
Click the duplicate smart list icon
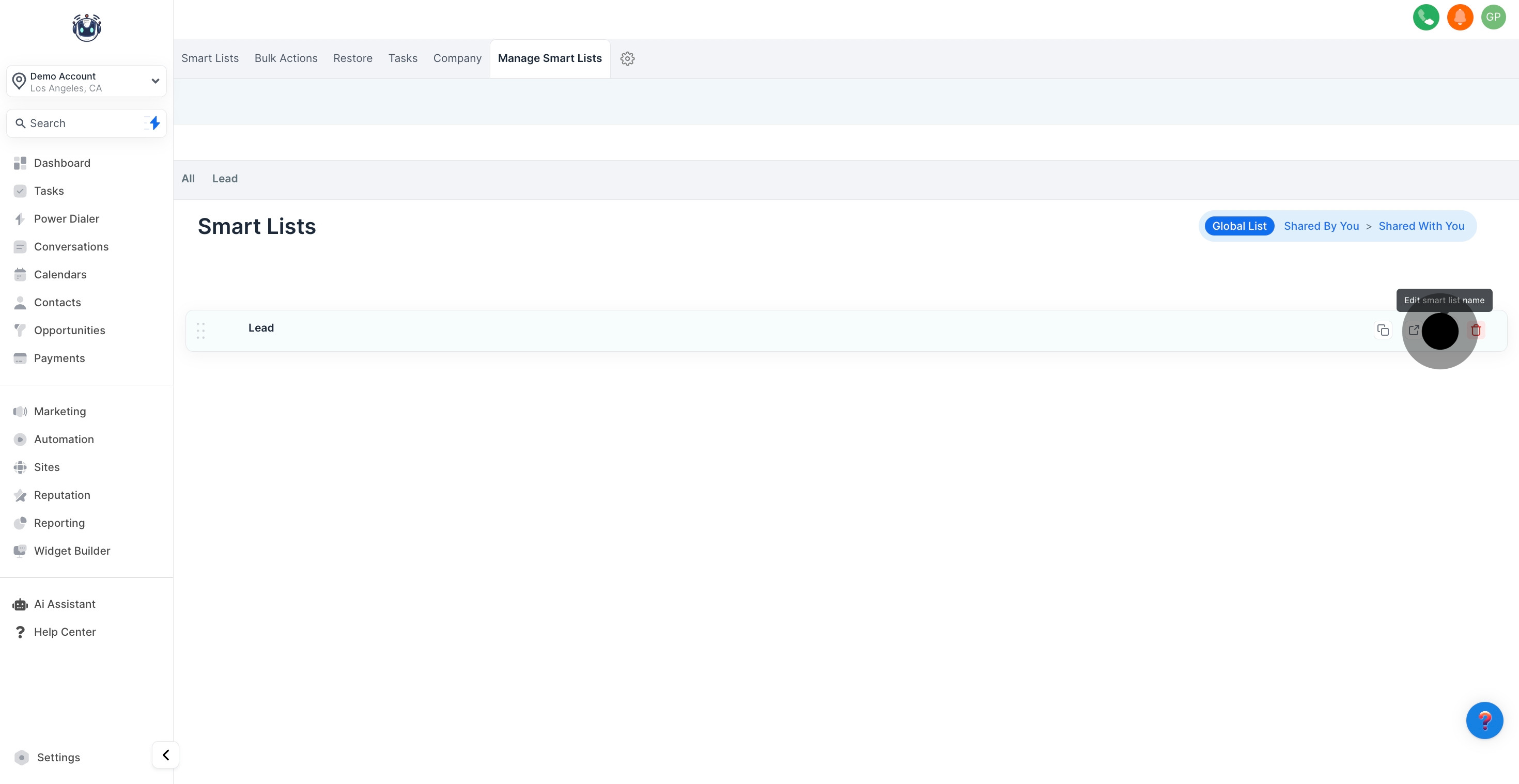[x=1383, y=330]
